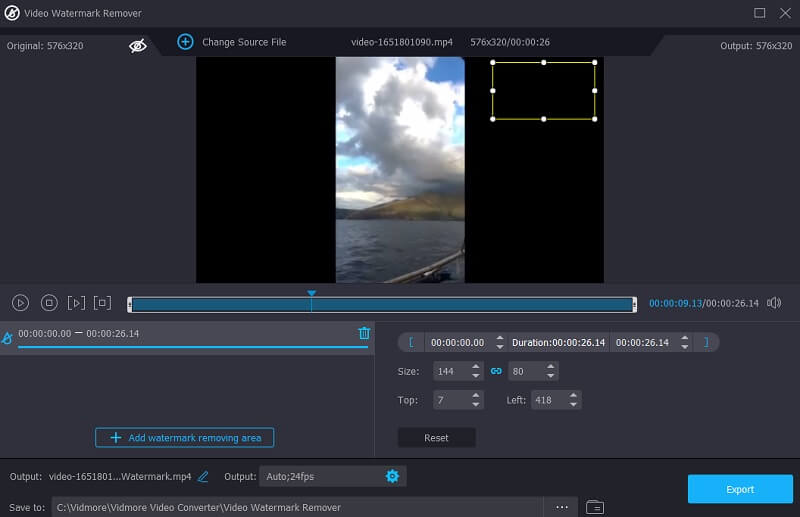Click the play-from-start bracket icon
This screenshot has height=517, width=800.
click(76, 303)
